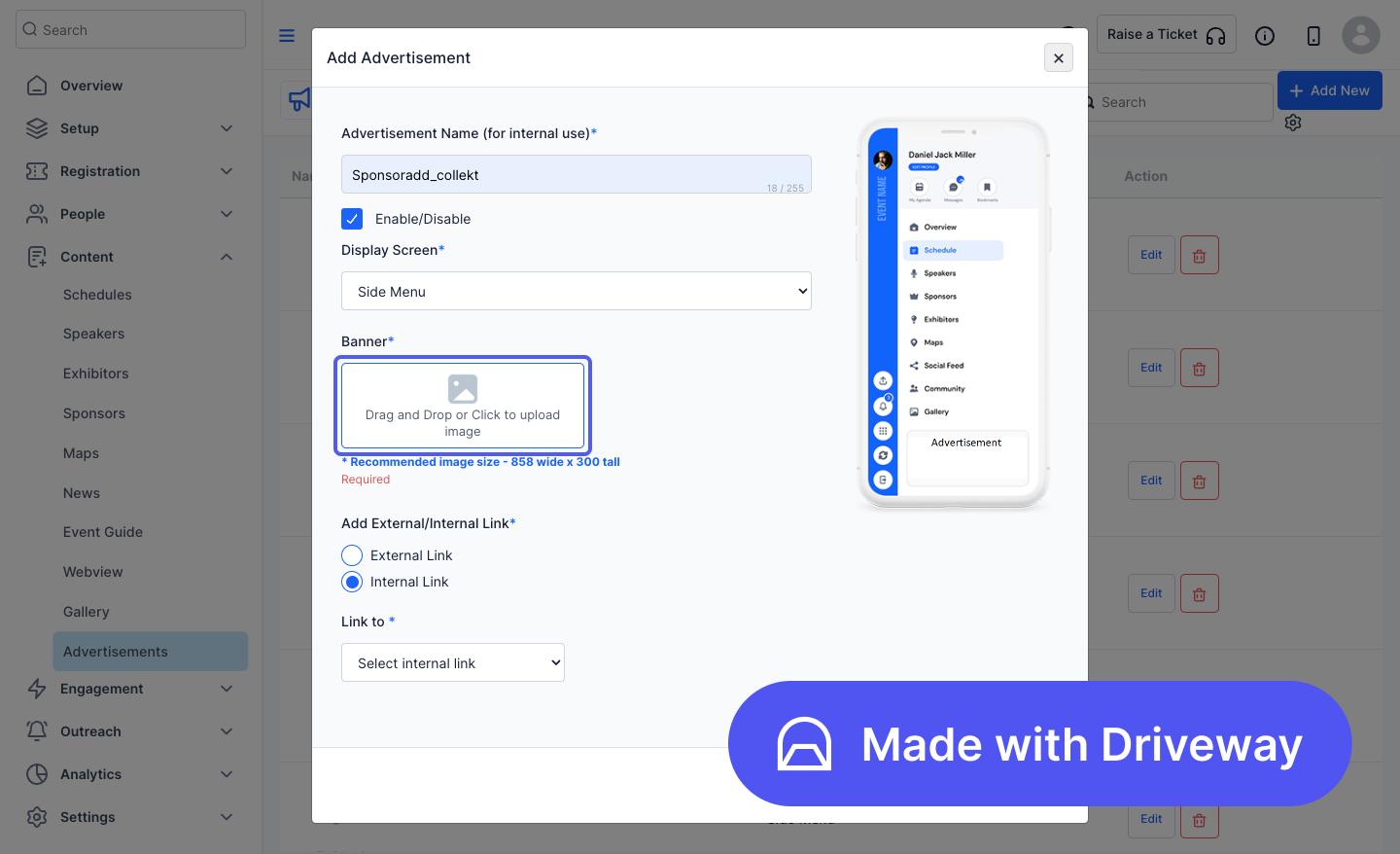Collapse the Content section chevron

tap(227, 257)
